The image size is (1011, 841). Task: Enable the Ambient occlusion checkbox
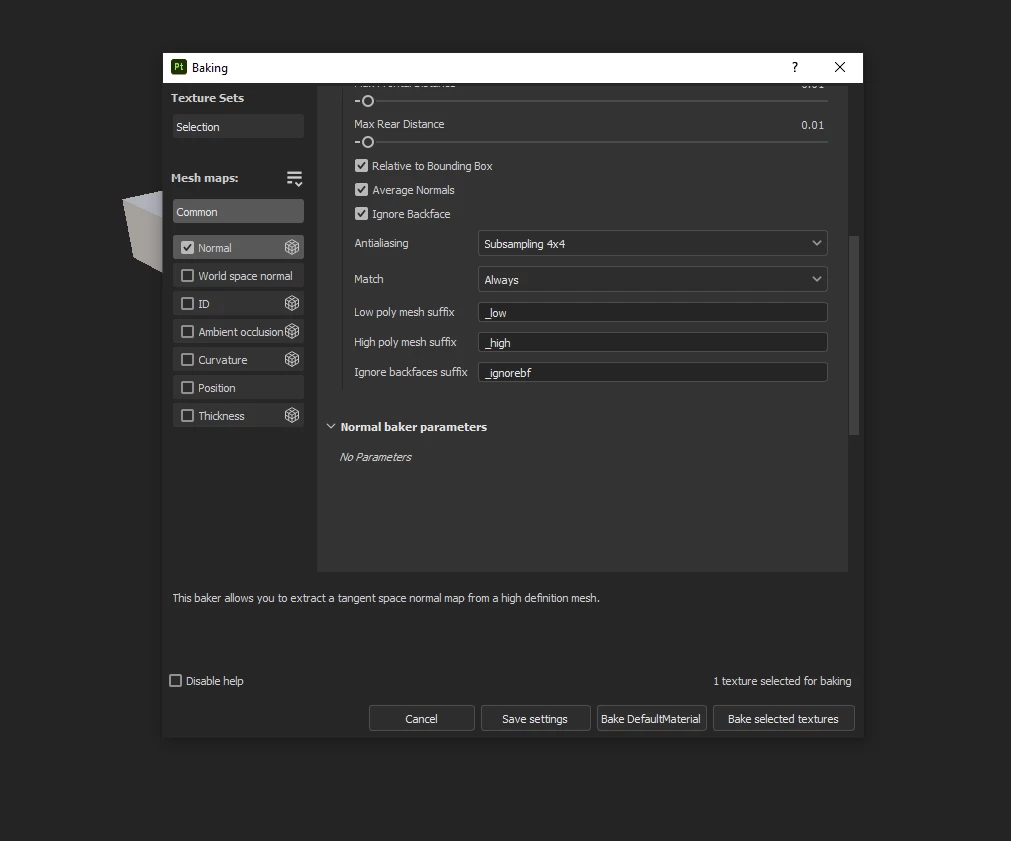point(188,331)
